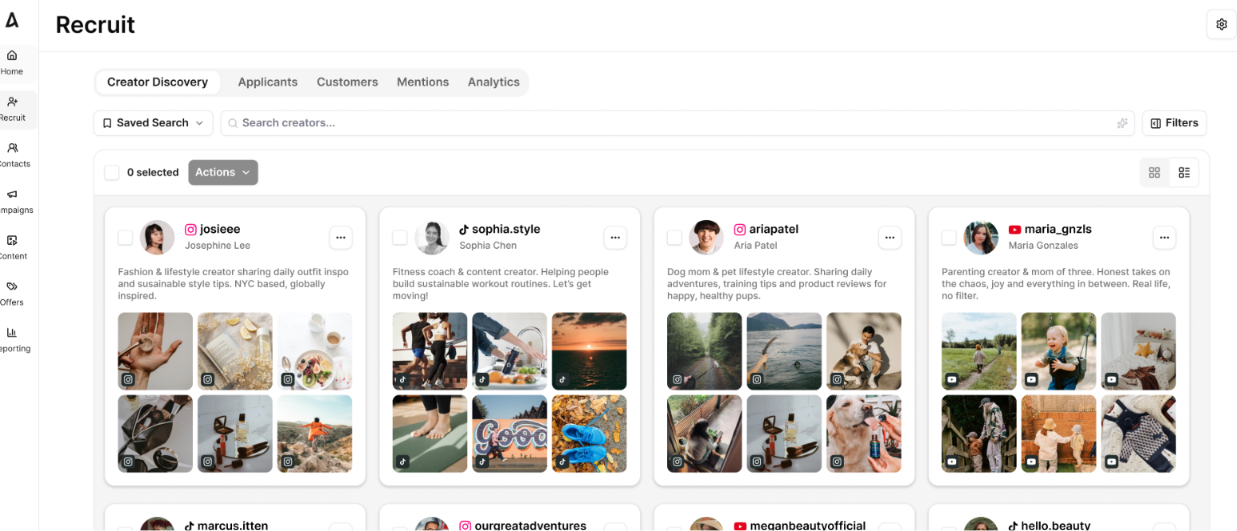Click the app logo at top left

pyautogui.click(x=12, y=21)
